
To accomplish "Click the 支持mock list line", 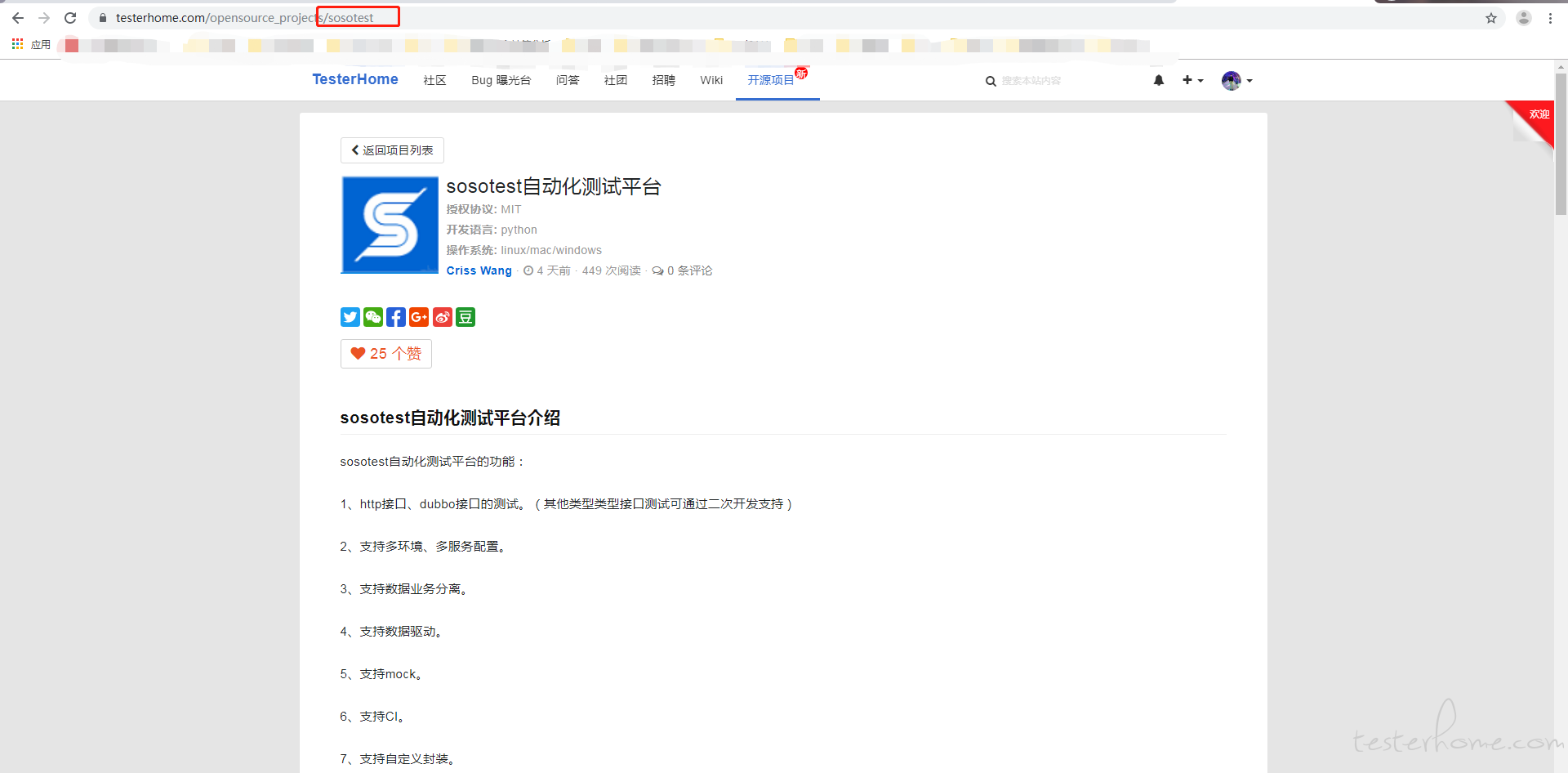I will point(382,674).
